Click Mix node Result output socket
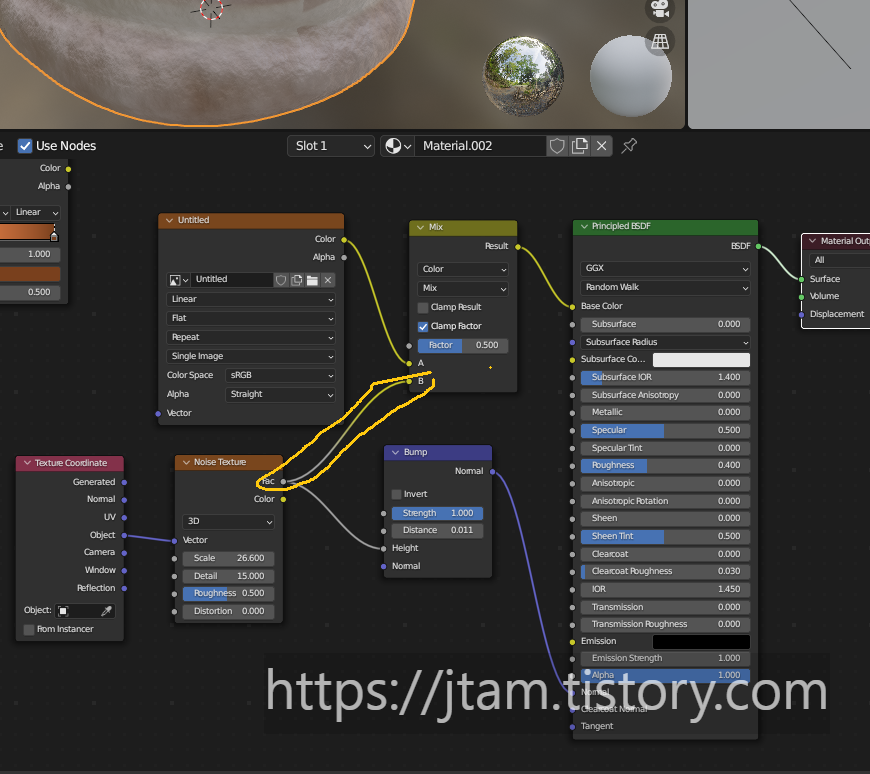This screenshot has height=774, width=870. click(x=518, y=247)
